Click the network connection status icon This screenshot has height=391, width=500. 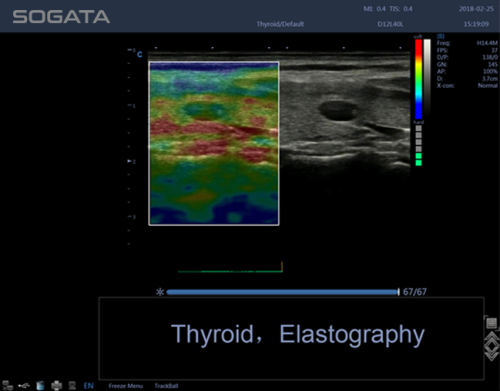click(8, 386)
